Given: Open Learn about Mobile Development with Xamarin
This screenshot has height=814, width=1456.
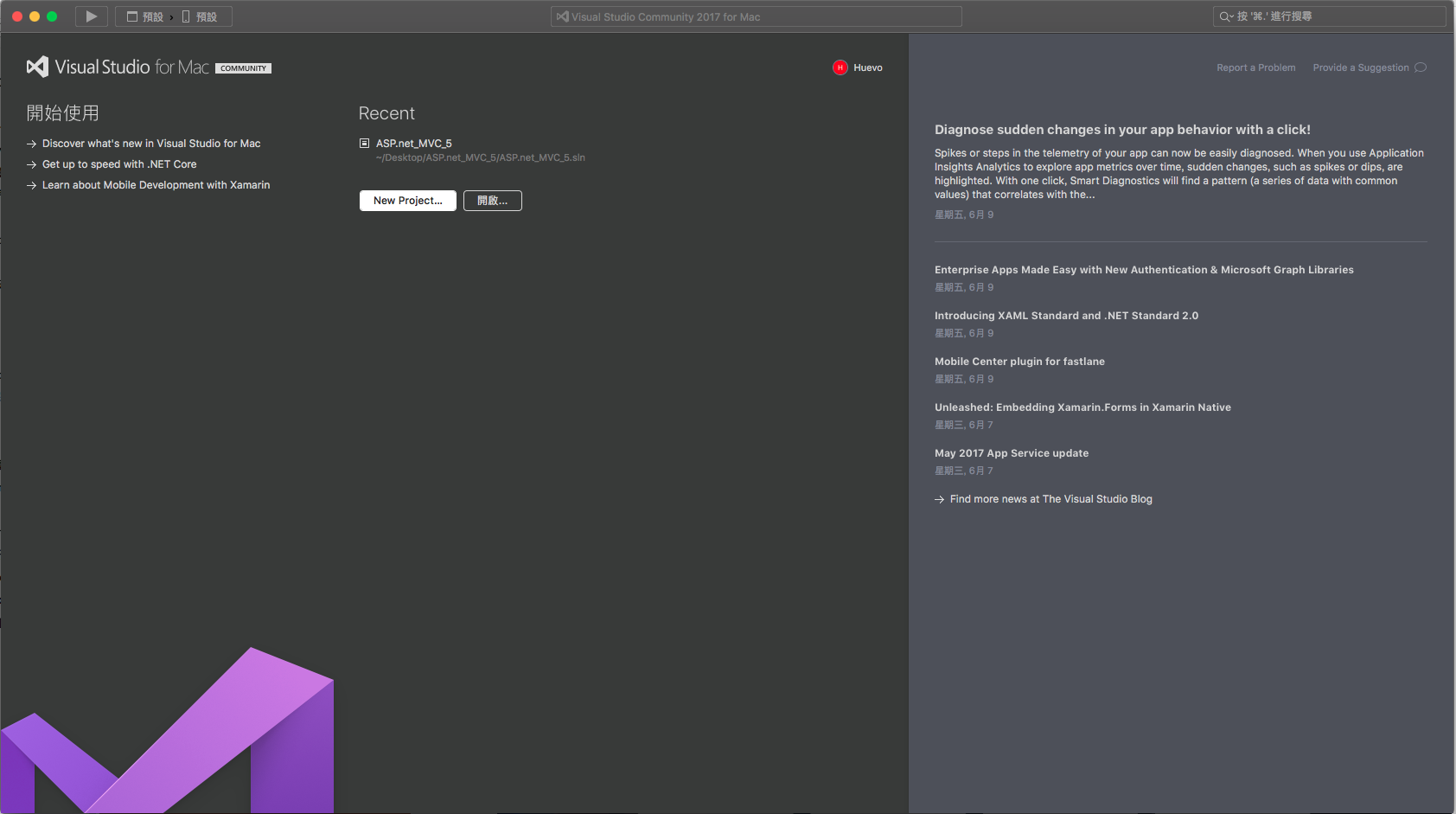Looking at the screenshot, I should pos(156,185).
